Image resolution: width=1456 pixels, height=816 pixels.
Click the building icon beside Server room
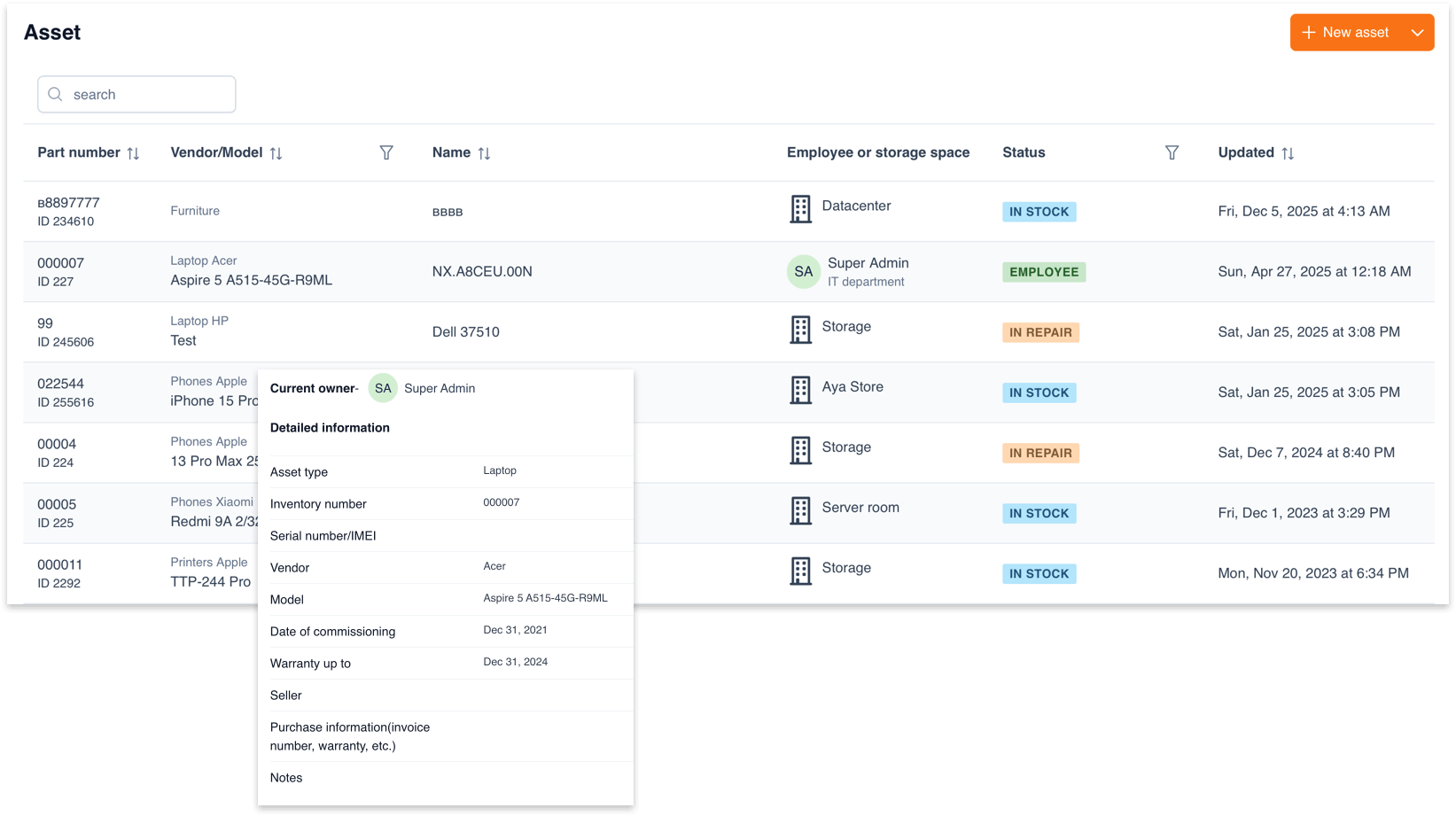(801, 510)
